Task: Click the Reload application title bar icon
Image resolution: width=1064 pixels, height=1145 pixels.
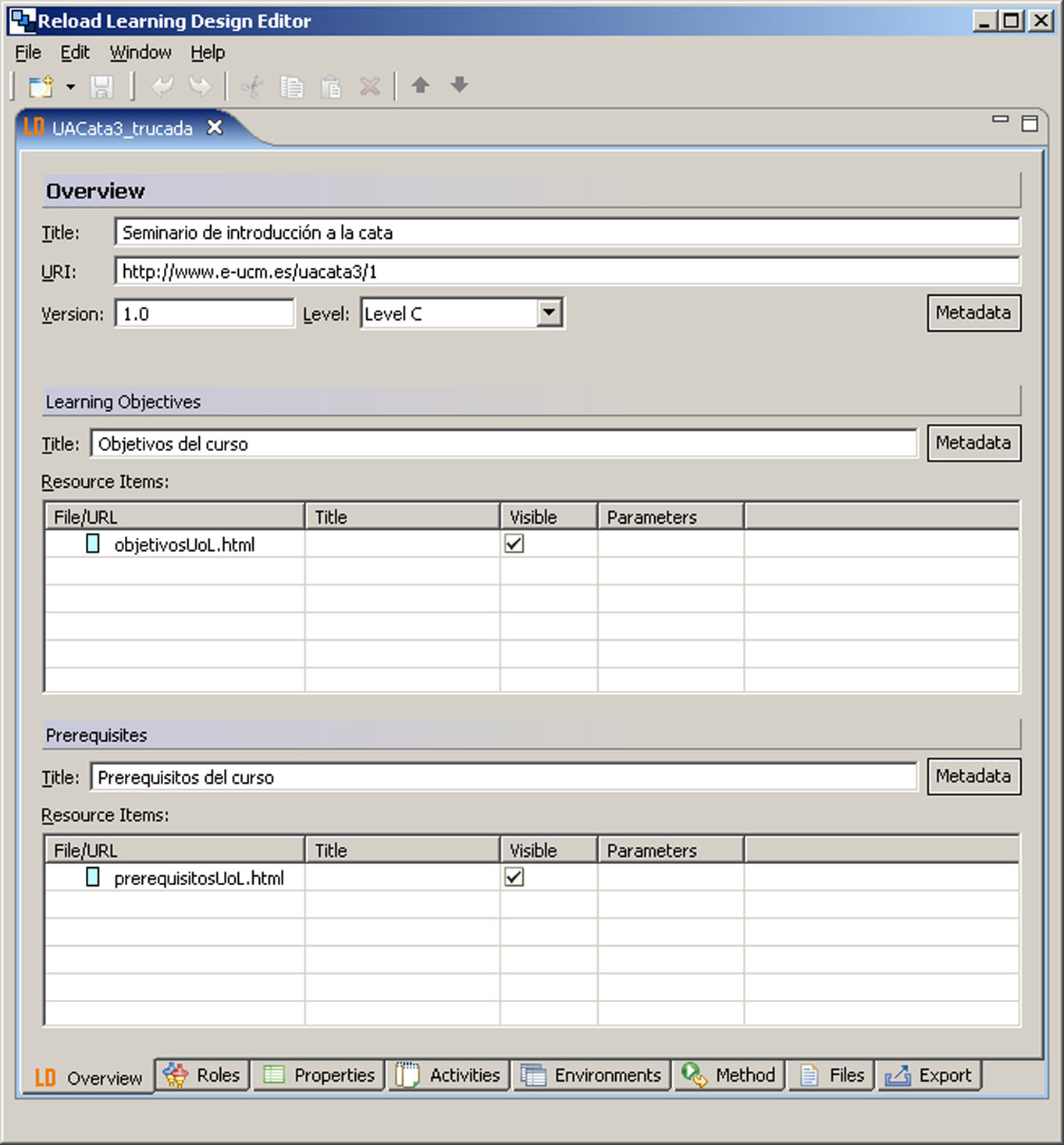Action: pos(22,21)
